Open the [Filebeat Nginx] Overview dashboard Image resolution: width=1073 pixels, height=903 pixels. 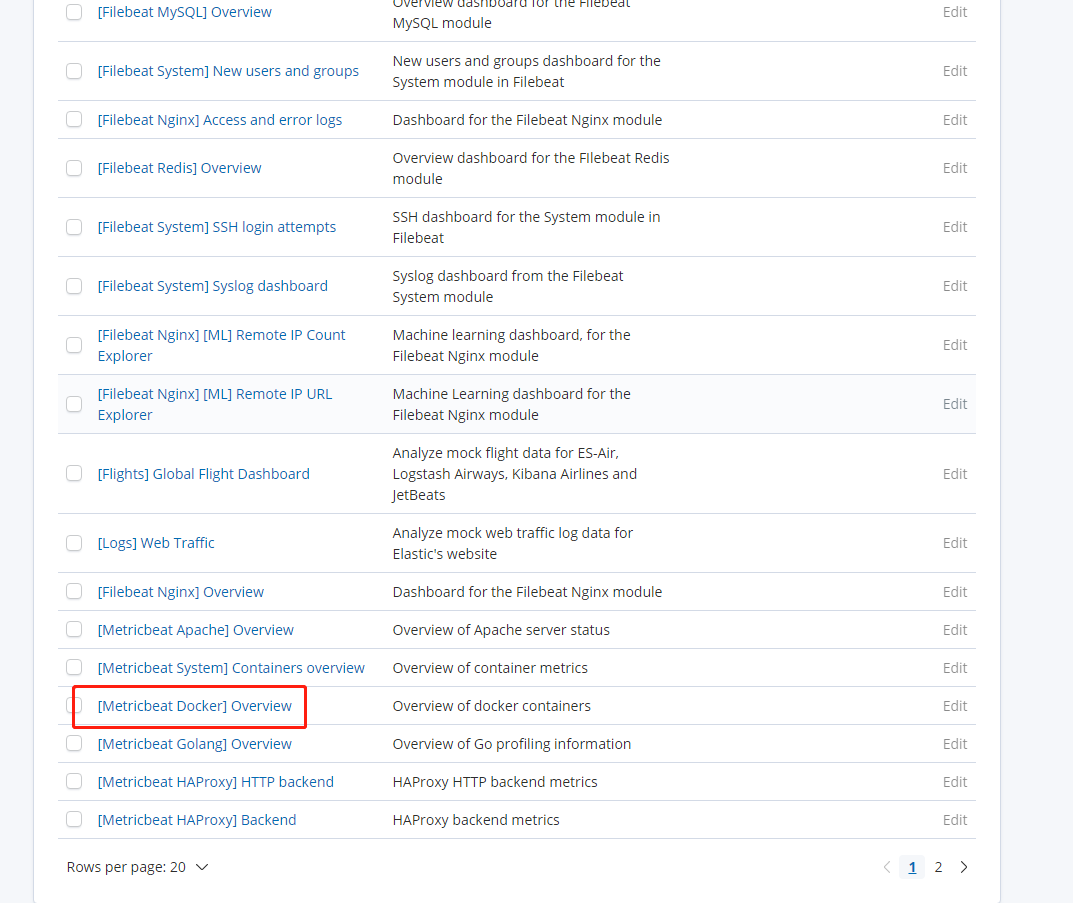[181, 592]
